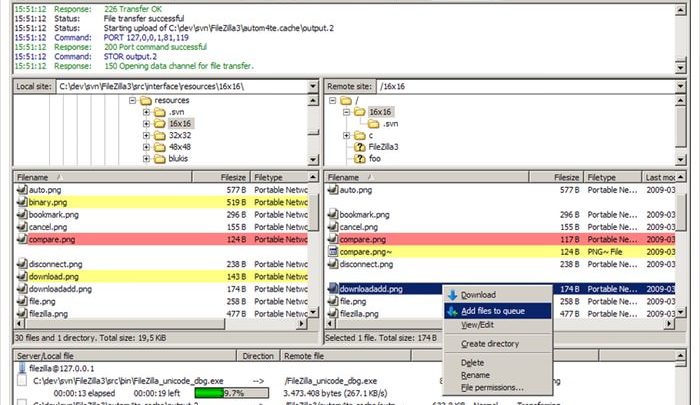Click the remote .svn folder icon
The height and width of the screenshot is (405, 700).
(374, 124)
